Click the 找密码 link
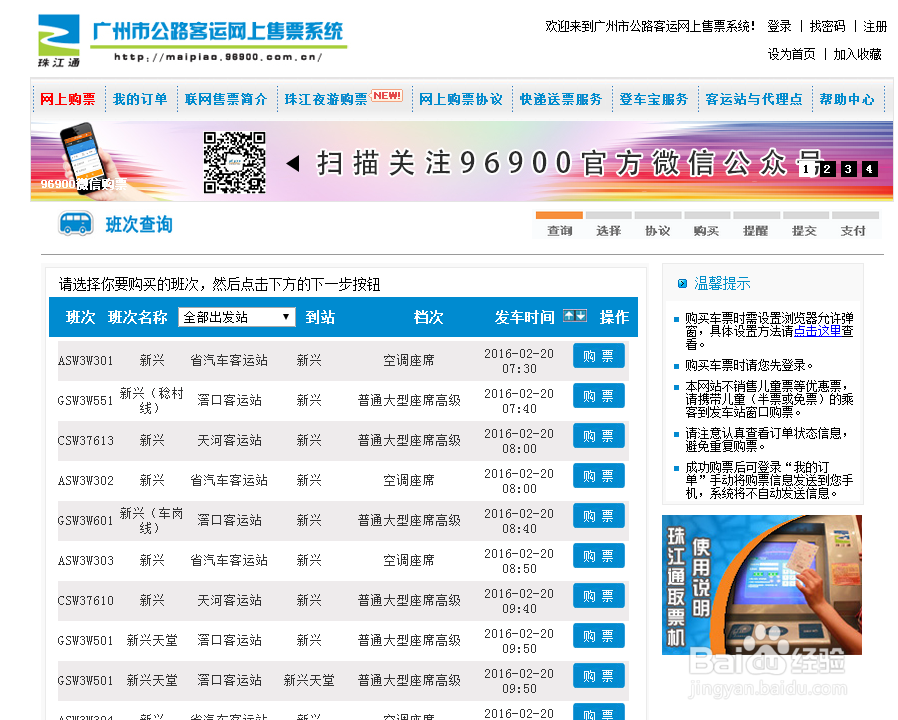The width and height of the screenshot is (898, 720). coord(827,26)
